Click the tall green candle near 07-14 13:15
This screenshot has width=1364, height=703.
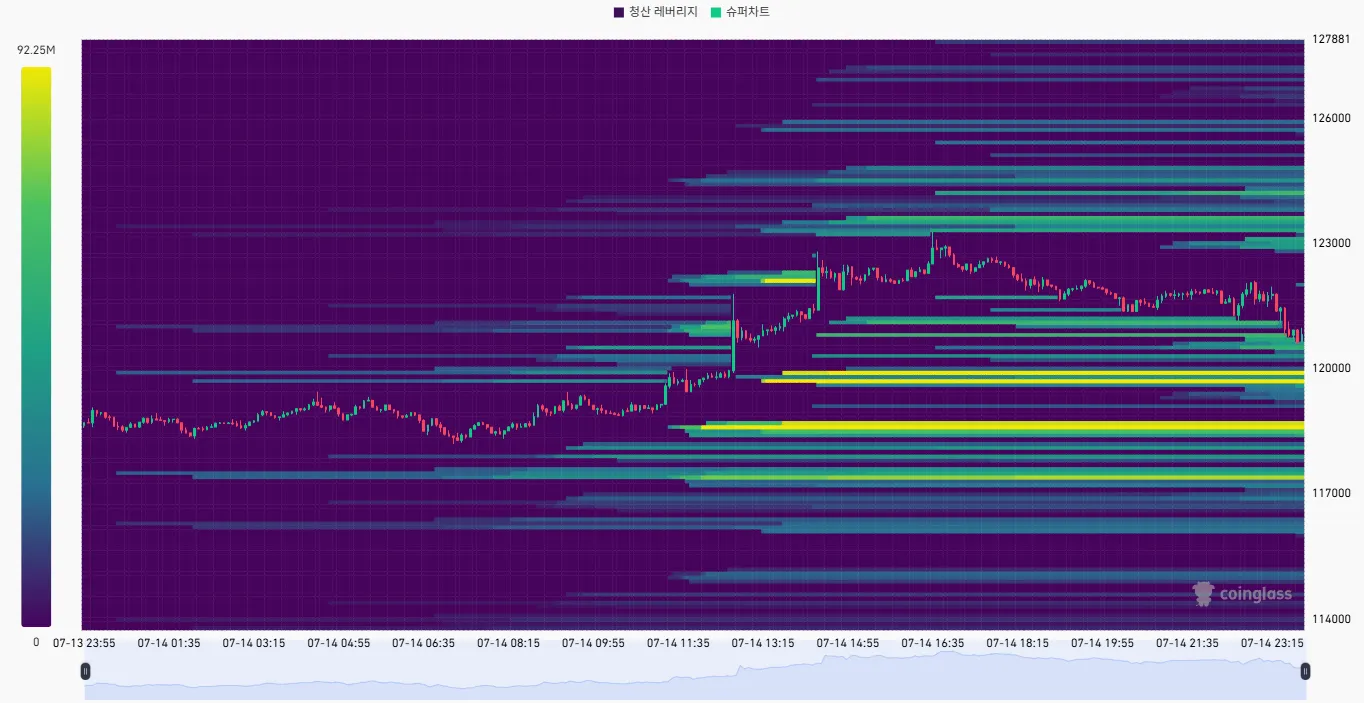[733, 335]
